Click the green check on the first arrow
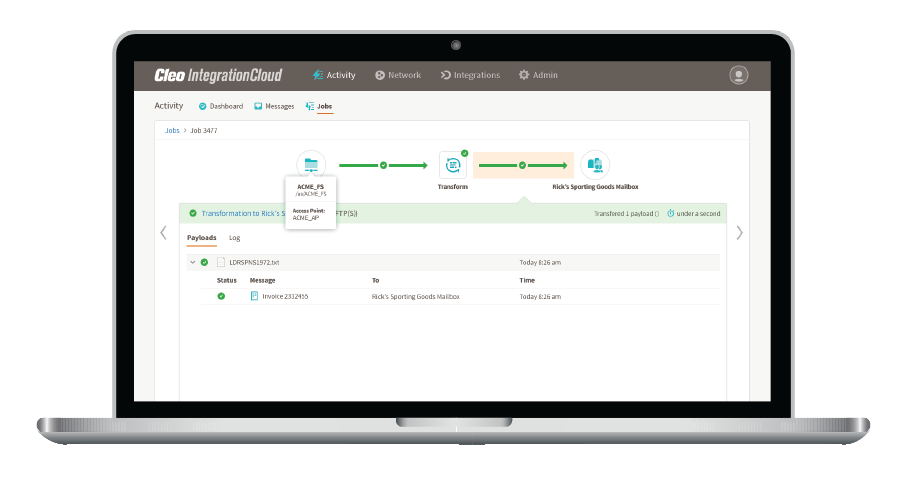This screenshot has height=481, width=918. click(x=383, y=166)
